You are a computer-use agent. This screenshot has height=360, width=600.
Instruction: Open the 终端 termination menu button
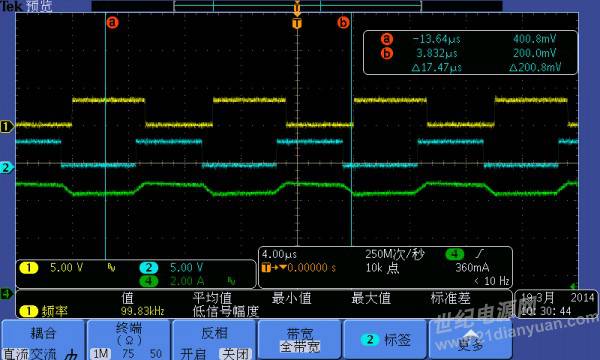(x=129, y=340)
